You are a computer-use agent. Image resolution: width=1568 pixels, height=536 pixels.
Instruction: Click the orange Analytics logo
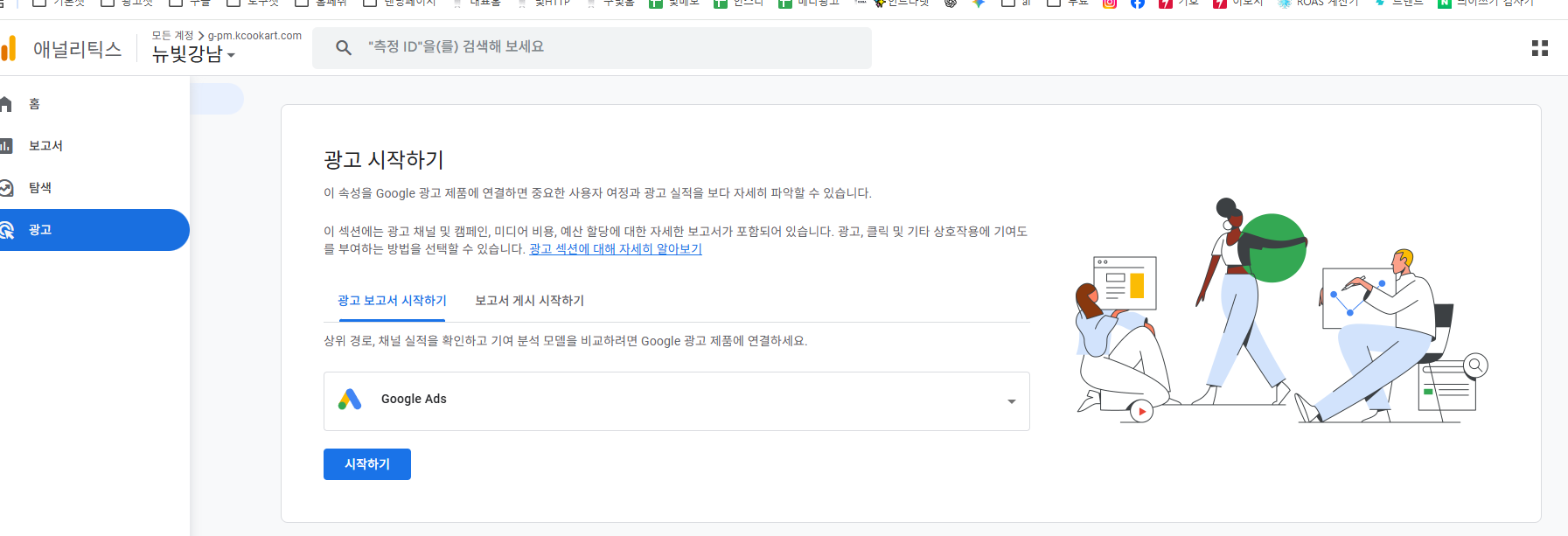click(8, 48)
